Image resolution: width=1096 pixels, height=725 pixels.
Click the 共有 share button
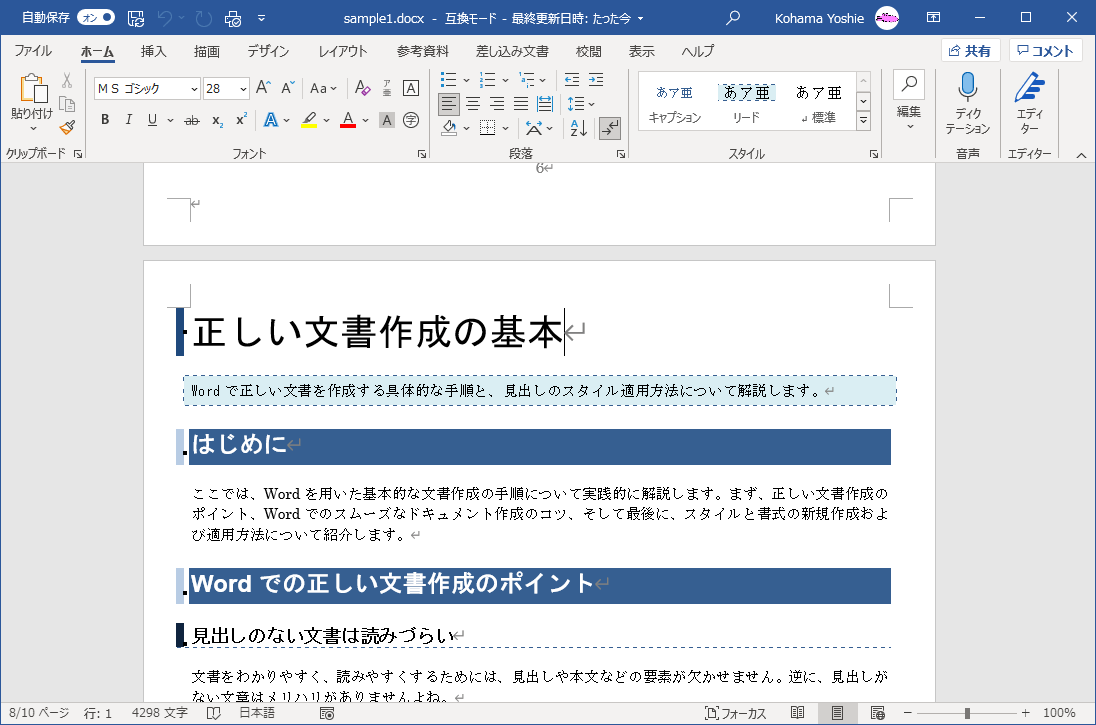[970, 50]
